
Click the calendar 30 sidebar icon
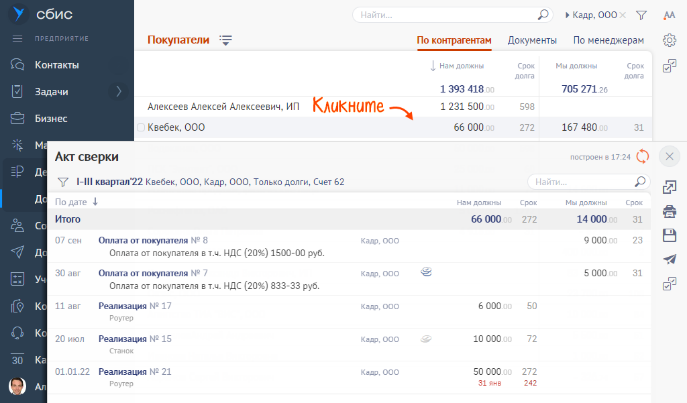pyautogui.click(x=17, y=359)
